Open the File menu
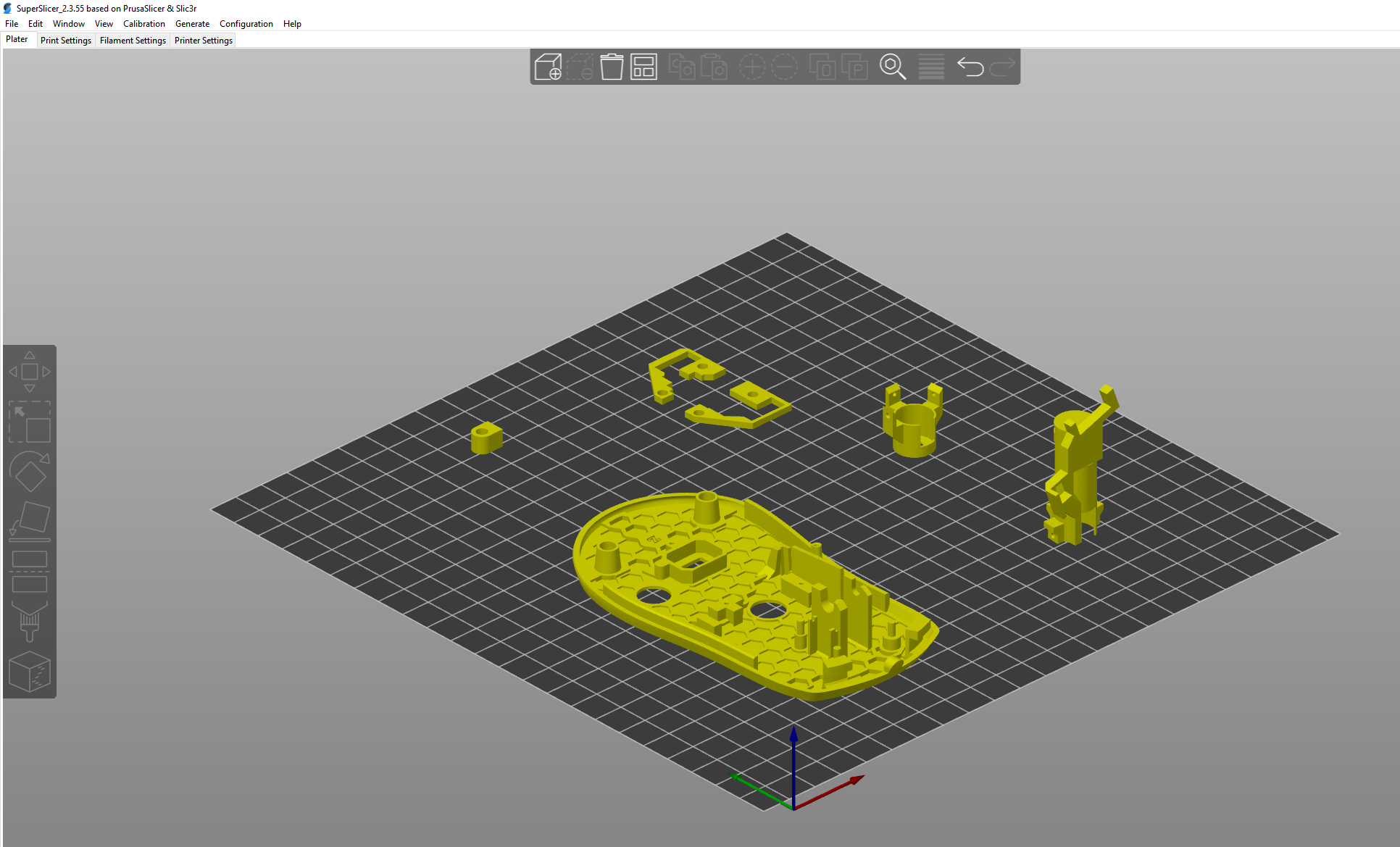Image resolution: width=1400 pixels, height=847 pixels. pos(12,24)
